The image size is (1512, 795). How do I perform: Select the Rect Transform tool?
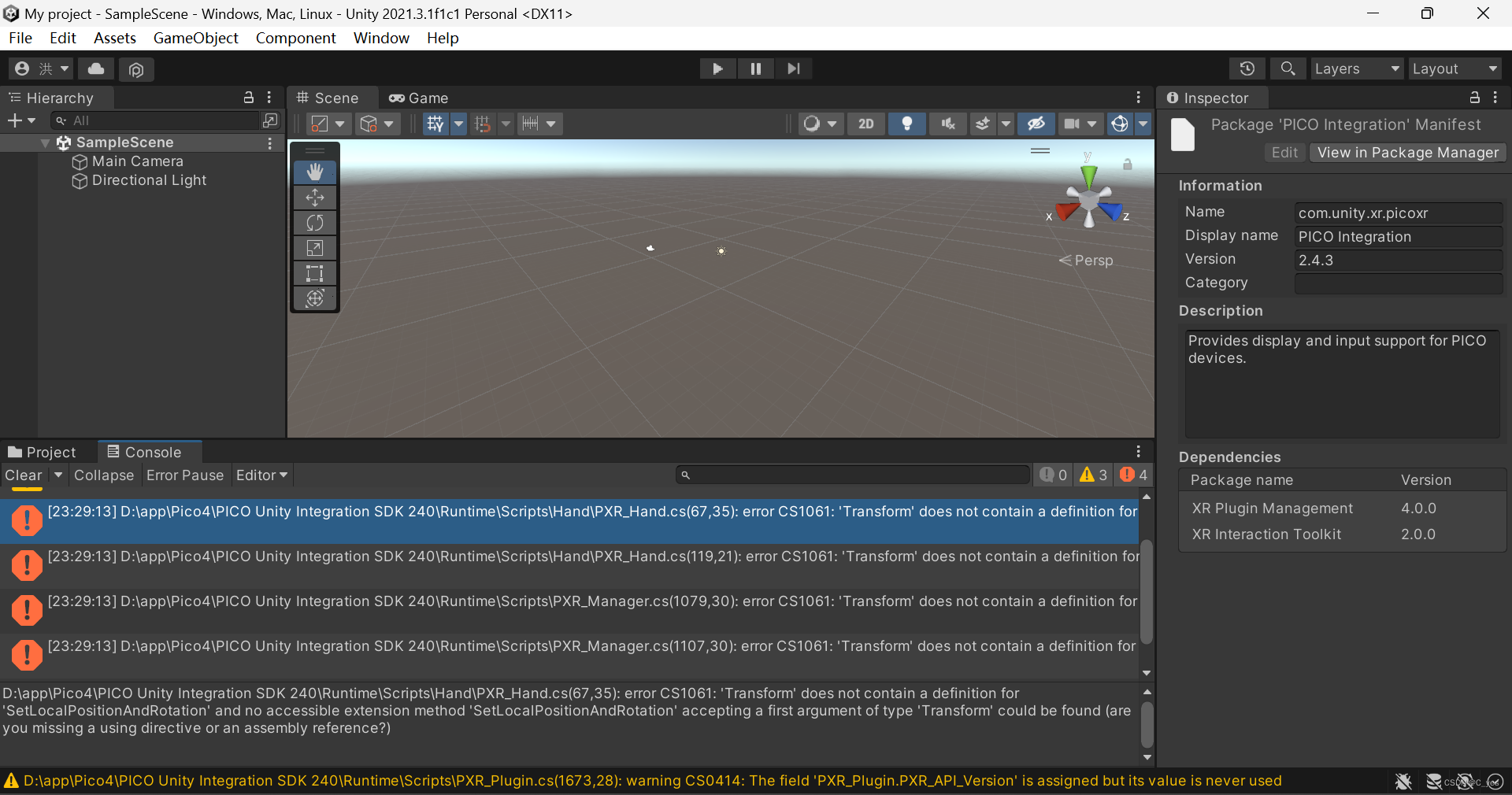(x=314, y=273)
